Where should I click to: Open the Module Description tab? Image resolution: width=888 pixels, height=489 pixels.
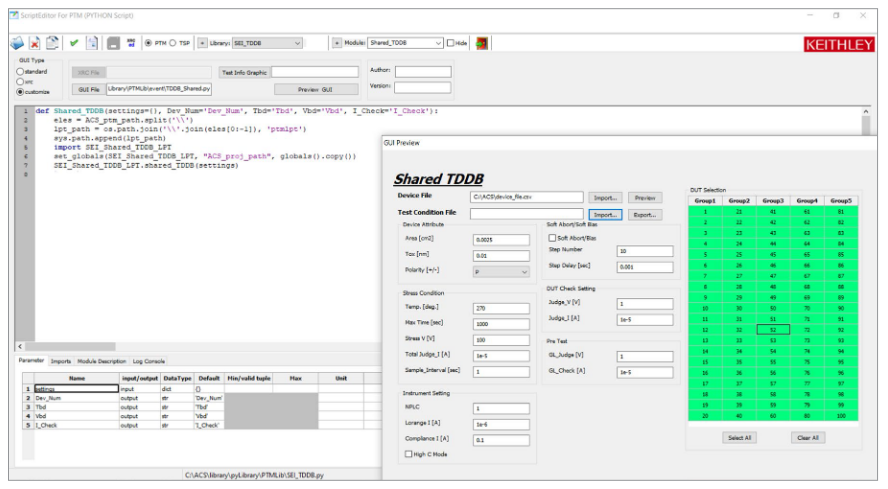point(102,361)
